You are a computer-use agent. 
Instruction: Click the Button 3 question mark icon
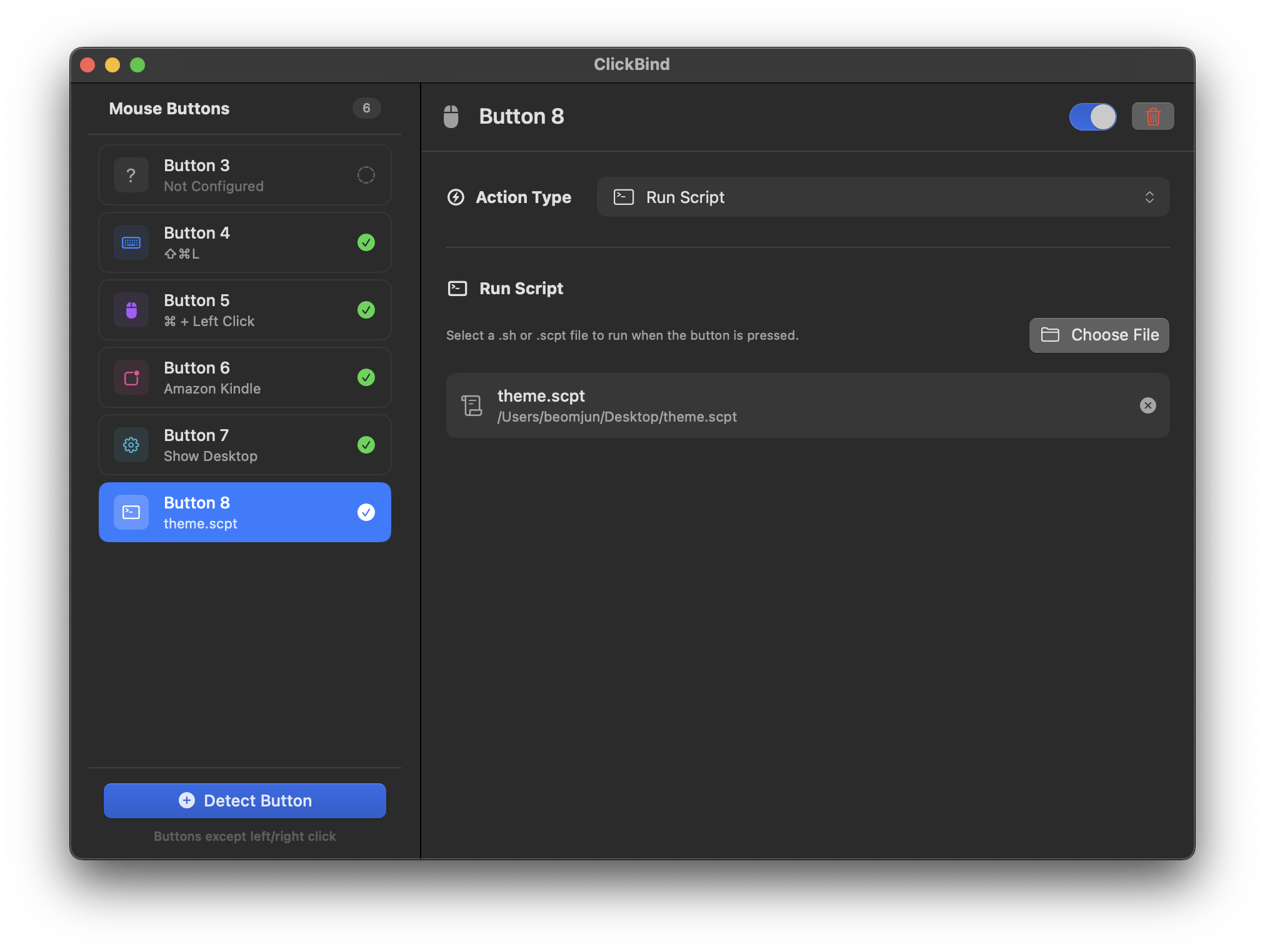point(131,175)
